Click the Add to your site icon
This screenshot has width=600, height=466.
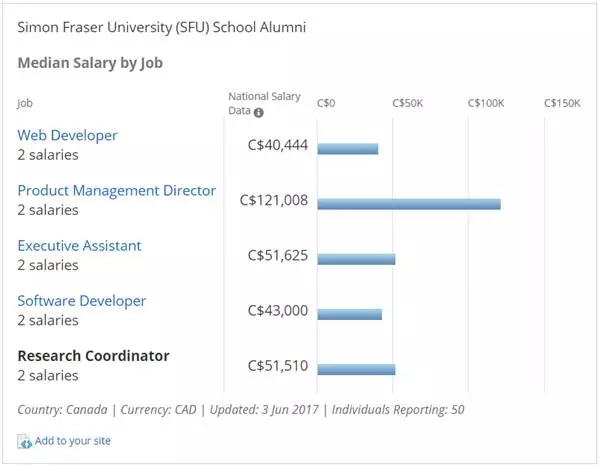tap(25, 441)
